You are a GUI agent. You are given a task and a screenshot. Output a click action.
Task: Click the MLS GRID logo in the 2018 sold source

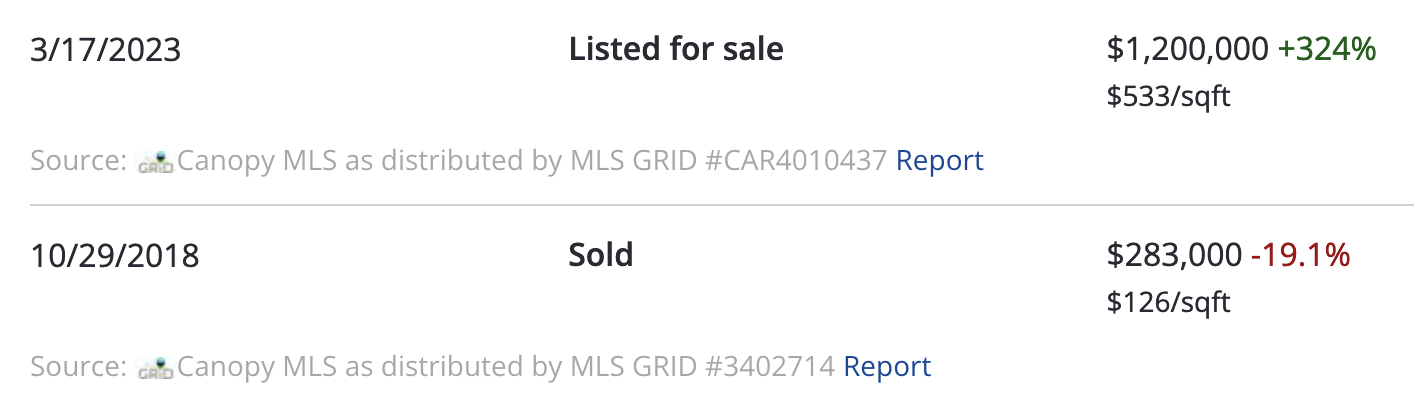(155, 368)
